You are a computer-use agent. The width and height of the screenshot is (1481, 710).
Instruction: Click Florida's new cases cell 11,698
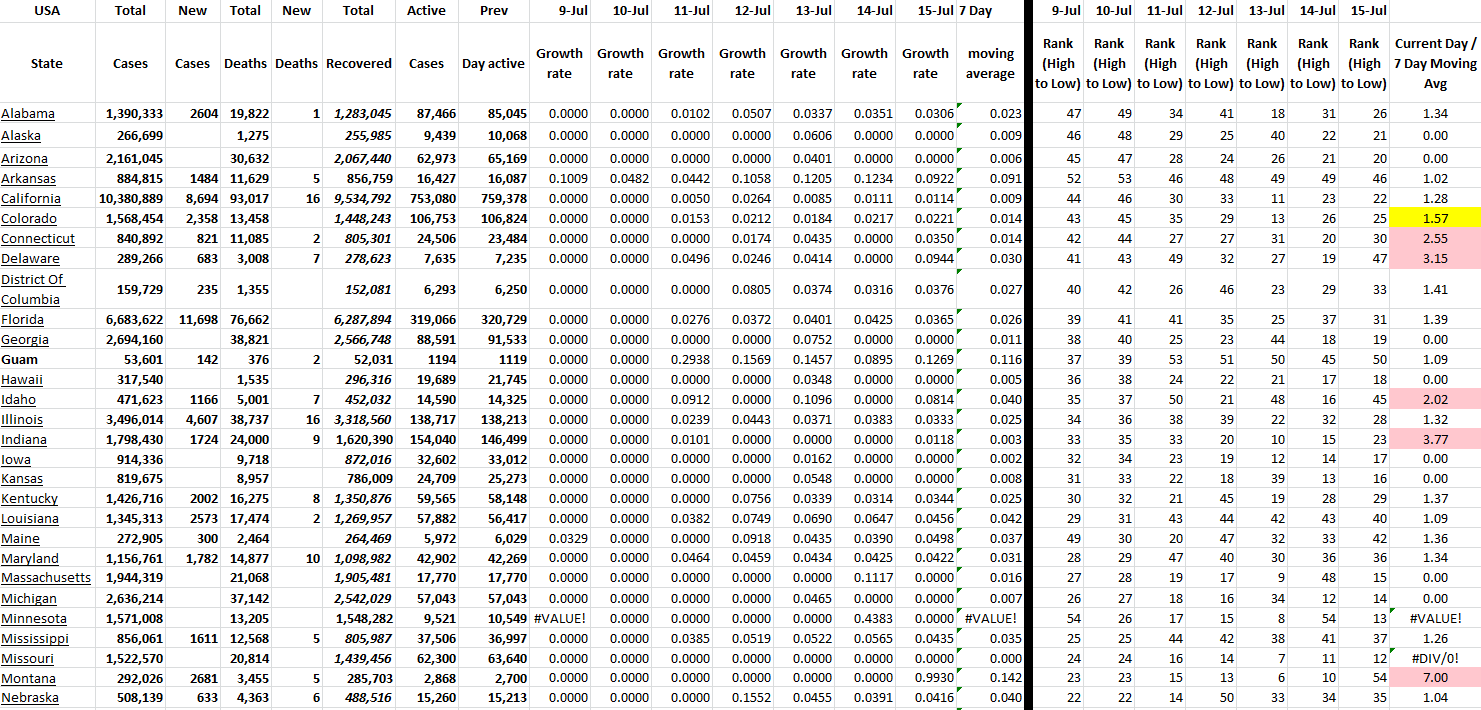tap(192, 320)
